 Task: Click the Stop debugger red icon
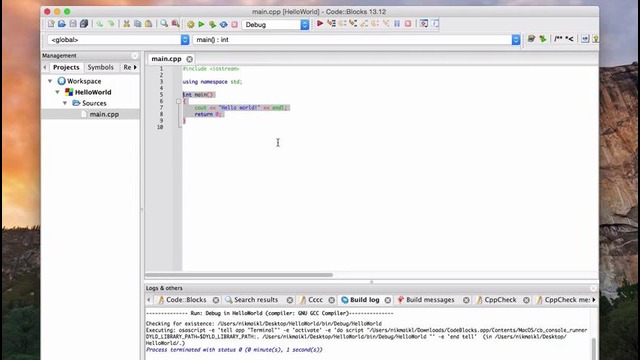pyautogui.click(x=408, y=24)
